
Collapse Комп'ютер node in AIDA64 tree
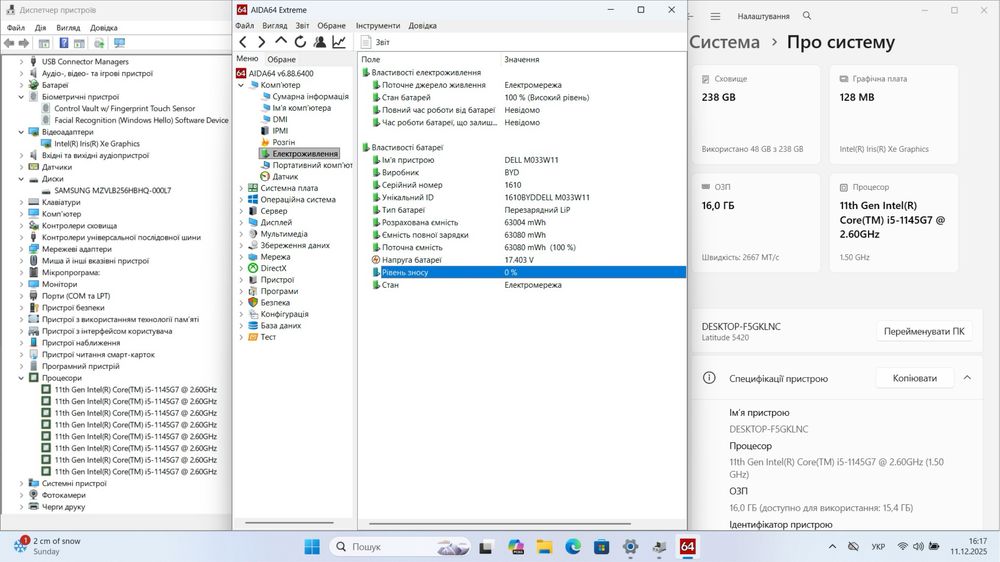click(x=241, y=85)
